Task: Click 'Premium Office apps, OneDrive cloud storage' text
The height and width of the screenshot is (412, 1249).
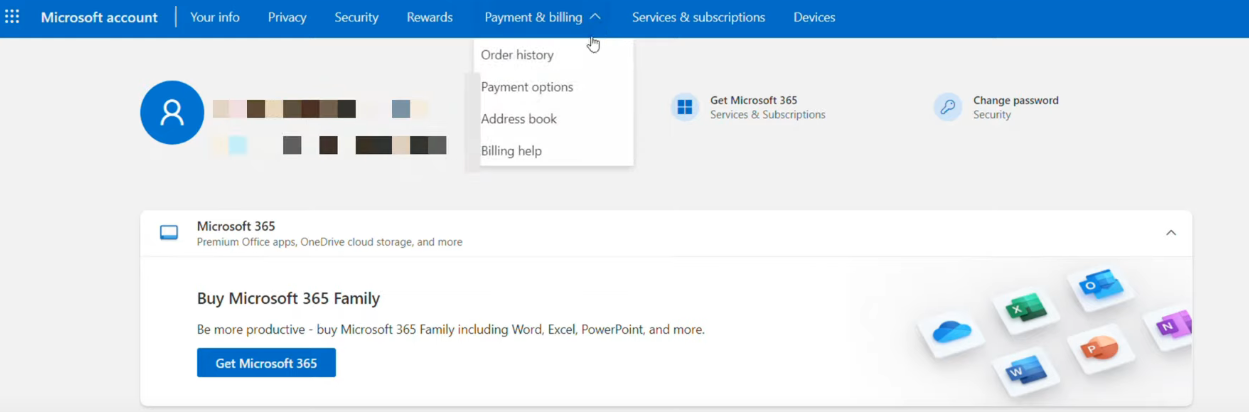Action: pos(329,242)
